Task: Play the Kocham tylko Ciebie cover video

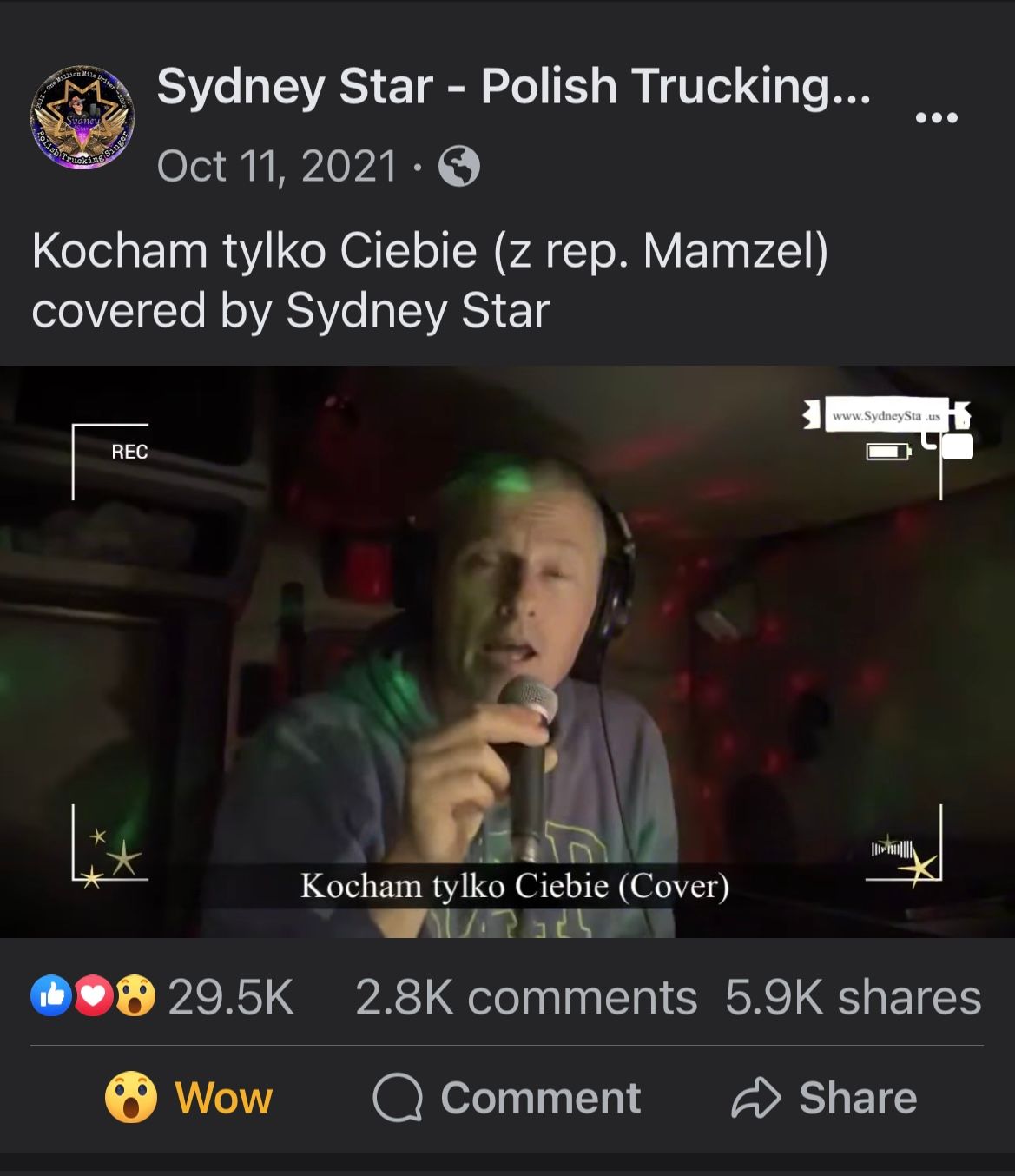Action: coord(507,651)
